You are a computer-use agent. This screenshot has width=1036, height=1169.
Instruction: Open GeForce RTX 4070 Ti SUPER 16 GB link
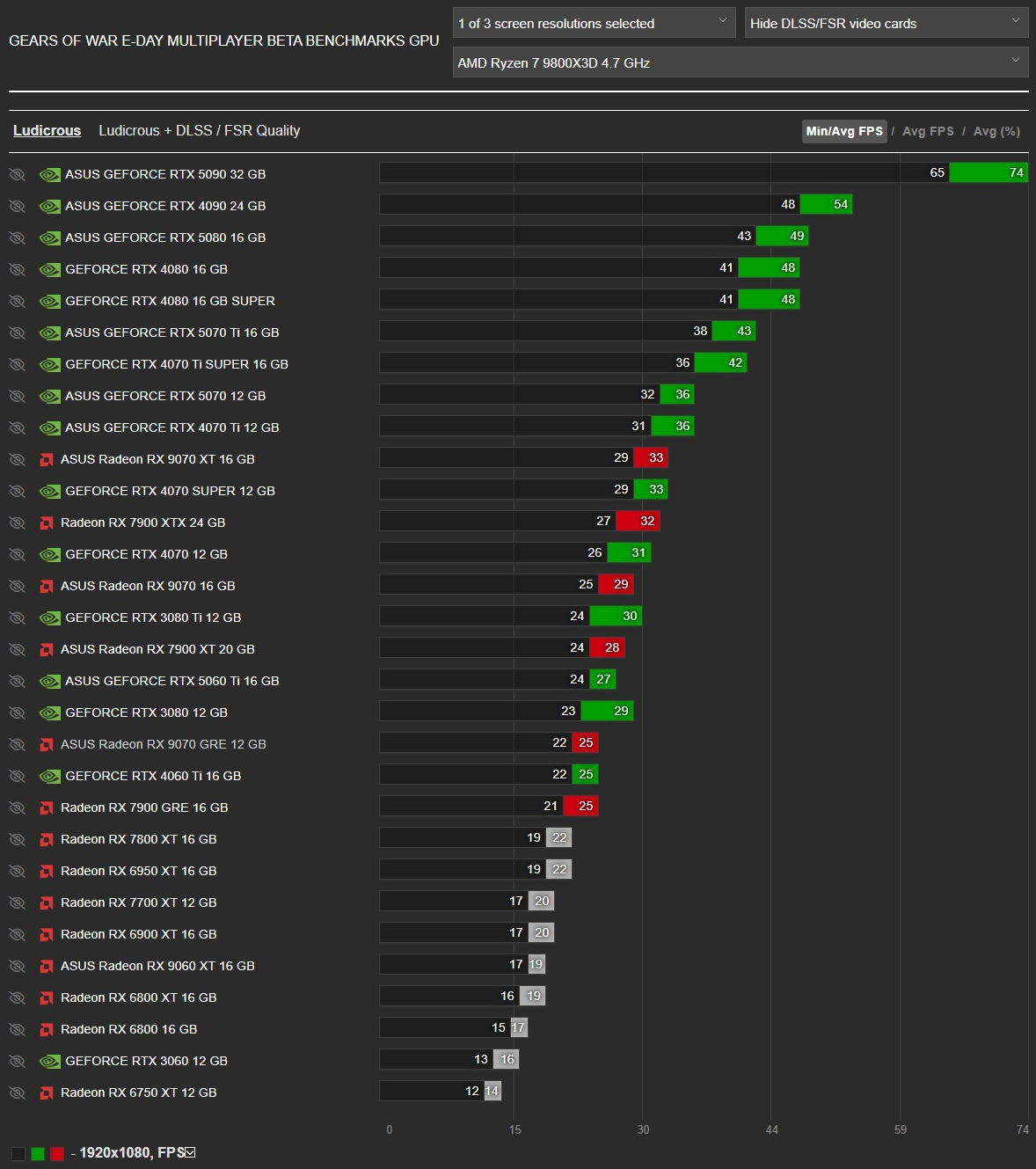click(x=177, y=364)
